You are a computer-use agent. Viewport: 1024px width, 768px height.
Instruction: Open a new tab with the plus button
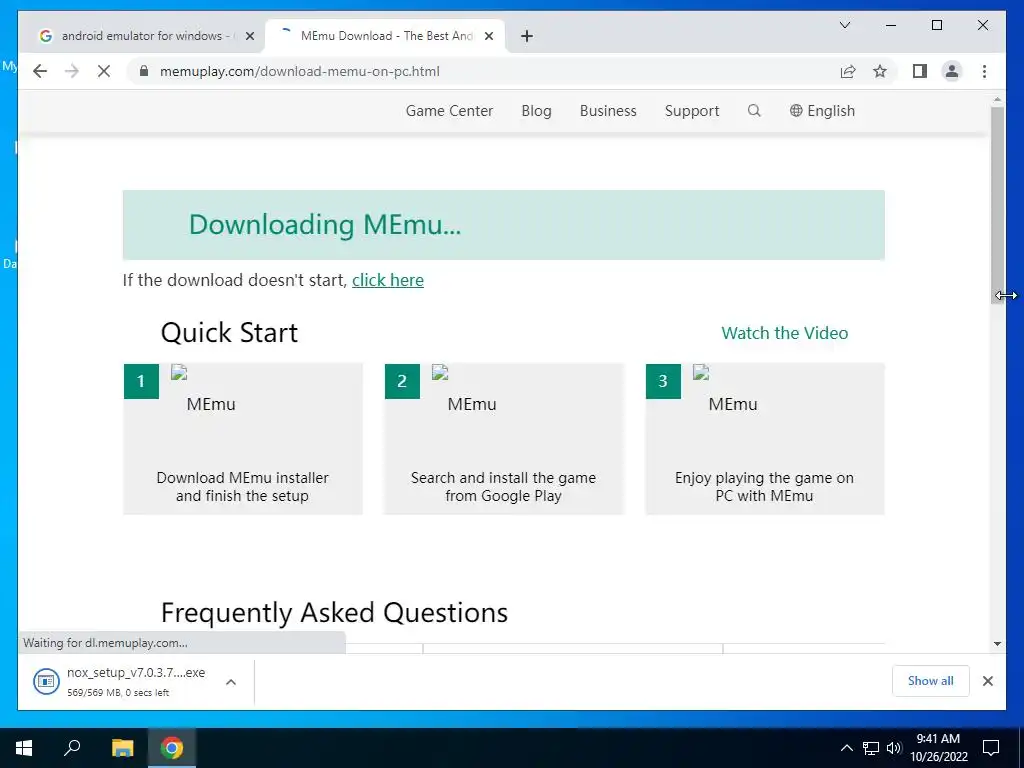point(527,36)
